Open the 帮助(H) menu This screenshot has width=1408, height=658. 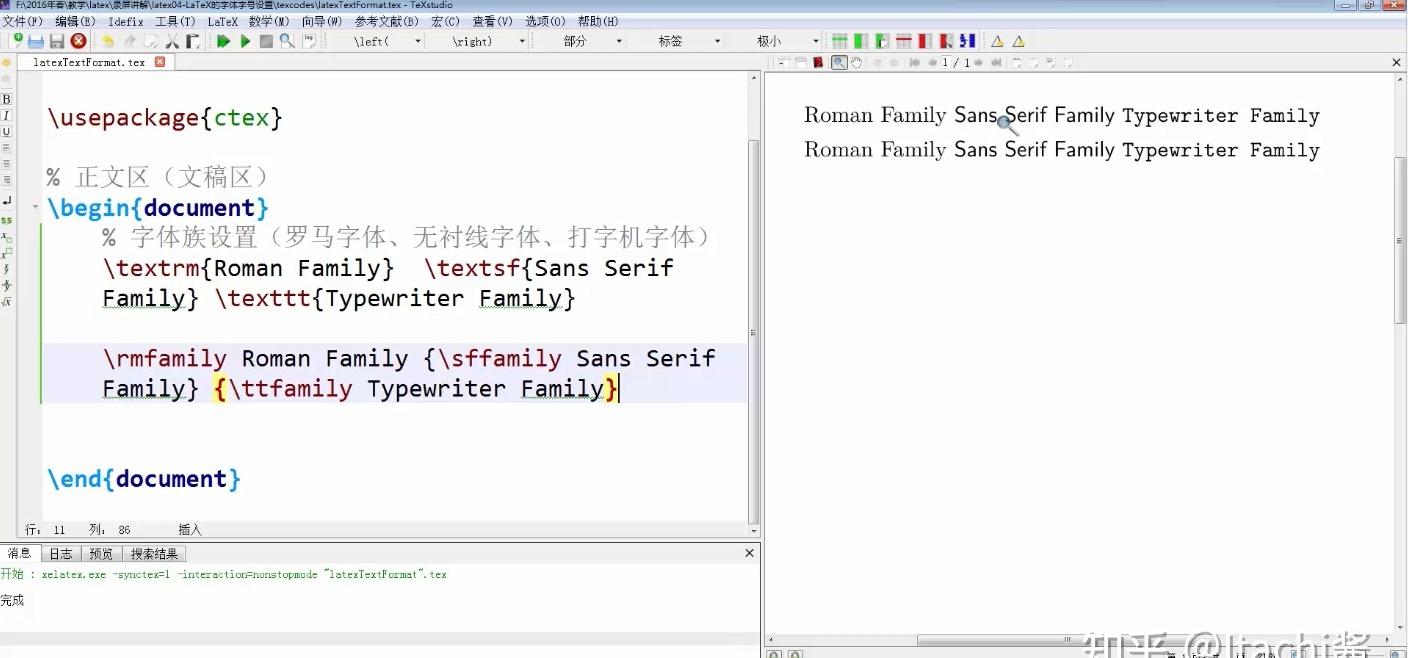pyautogui.click(x=598, y=21)
